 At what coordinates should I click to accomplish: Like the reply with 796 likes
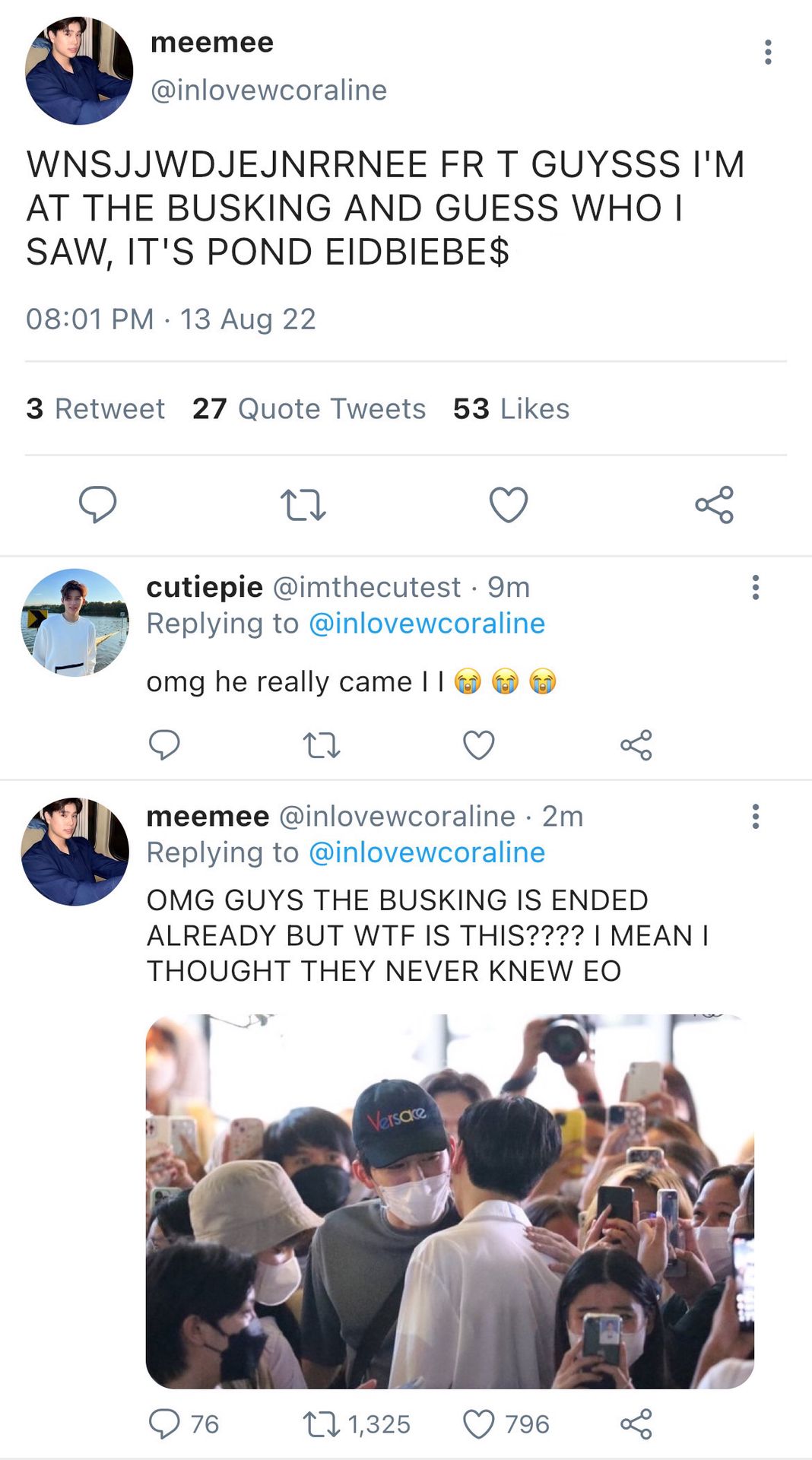(478, 1423)
